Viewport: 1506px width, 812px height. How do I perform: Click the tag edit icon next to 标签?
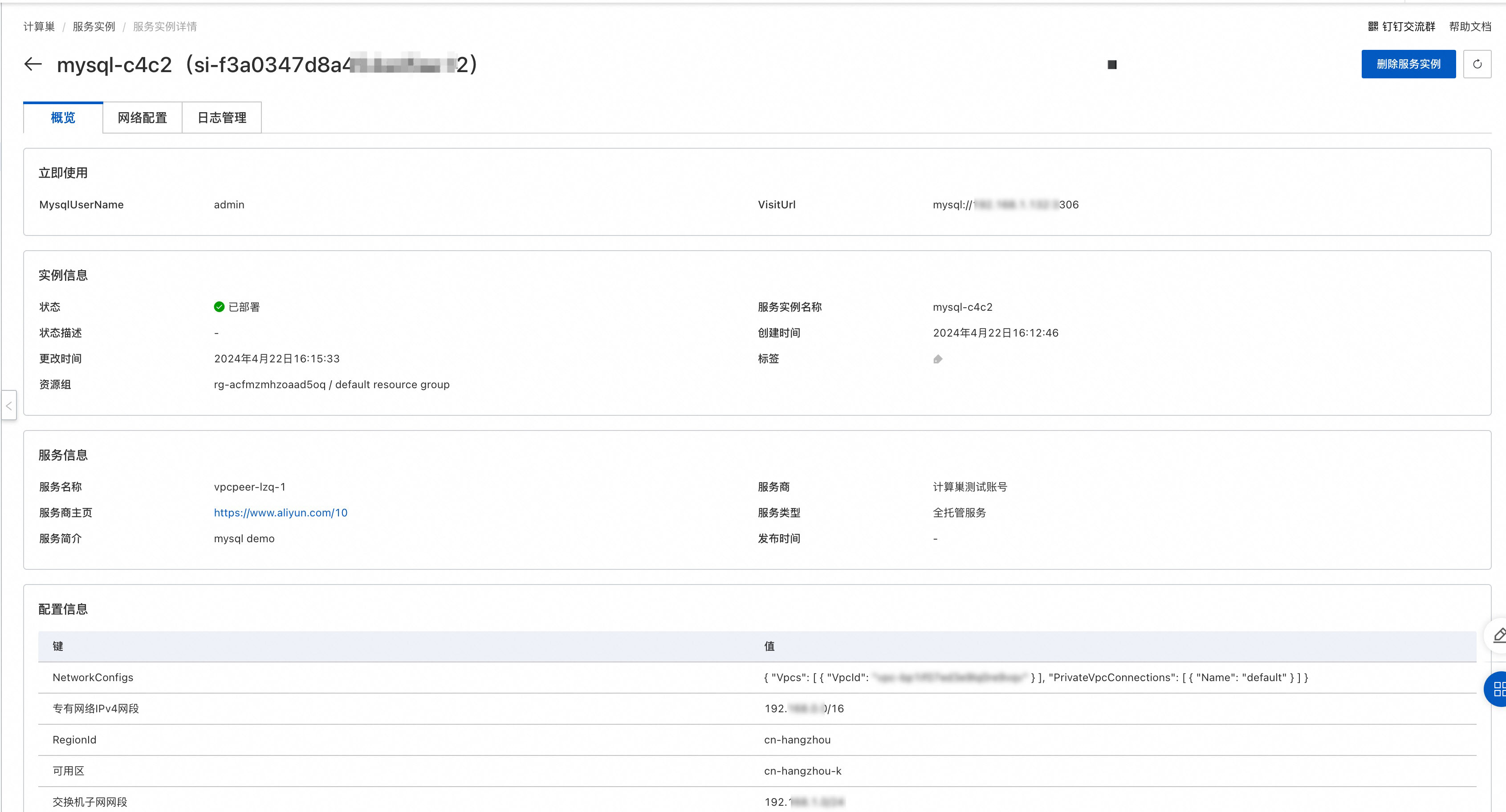pos(938,359)
